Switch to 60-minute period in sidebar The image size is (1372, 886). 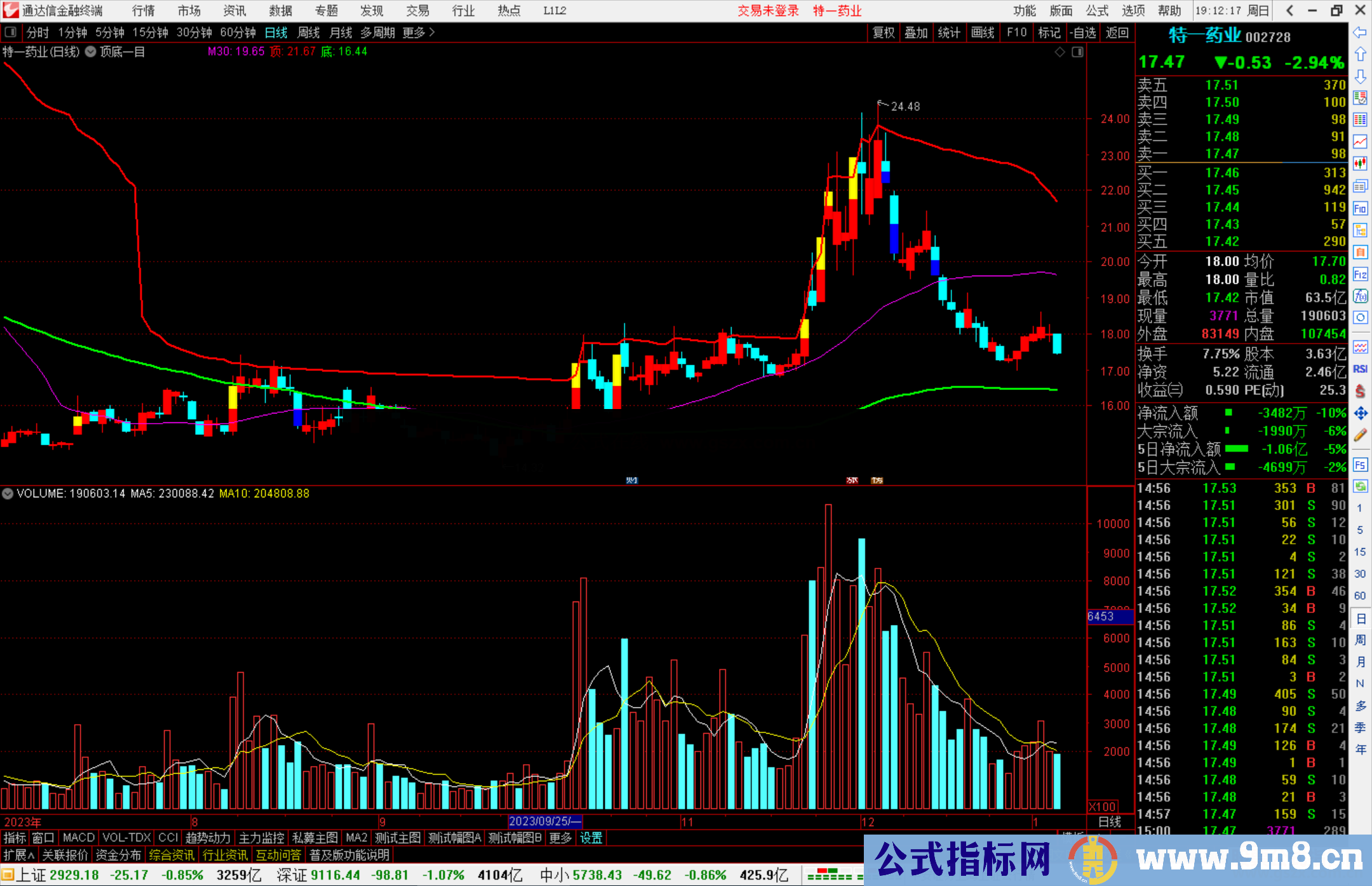1359,596
